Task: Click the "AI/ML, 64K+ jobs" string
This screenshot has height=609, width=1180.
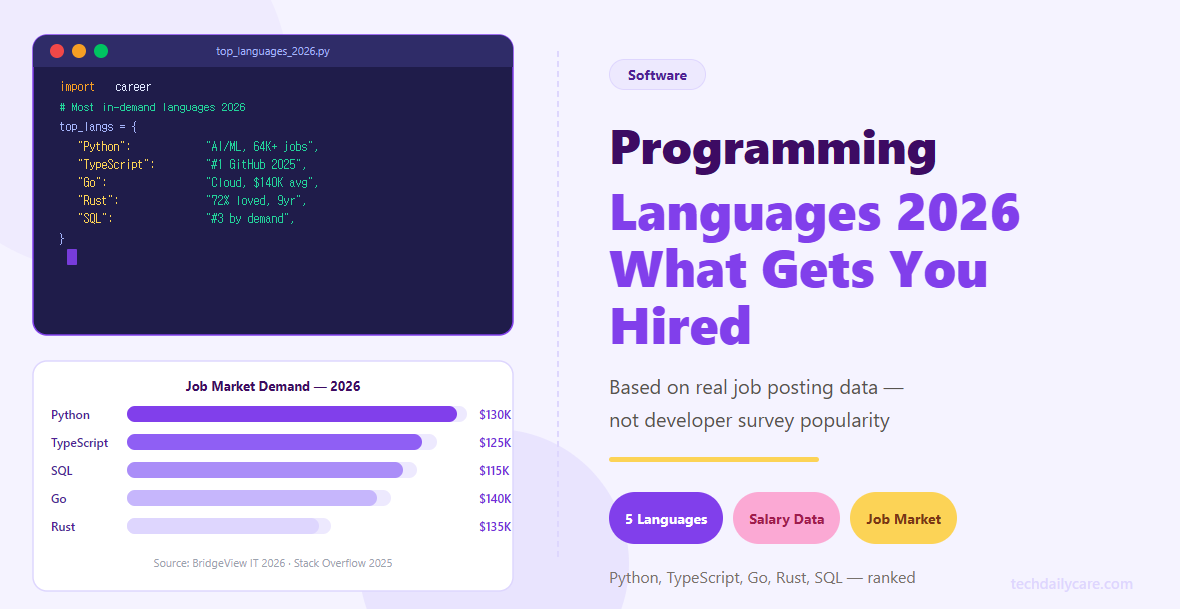Action: click(x=263, y=146)
